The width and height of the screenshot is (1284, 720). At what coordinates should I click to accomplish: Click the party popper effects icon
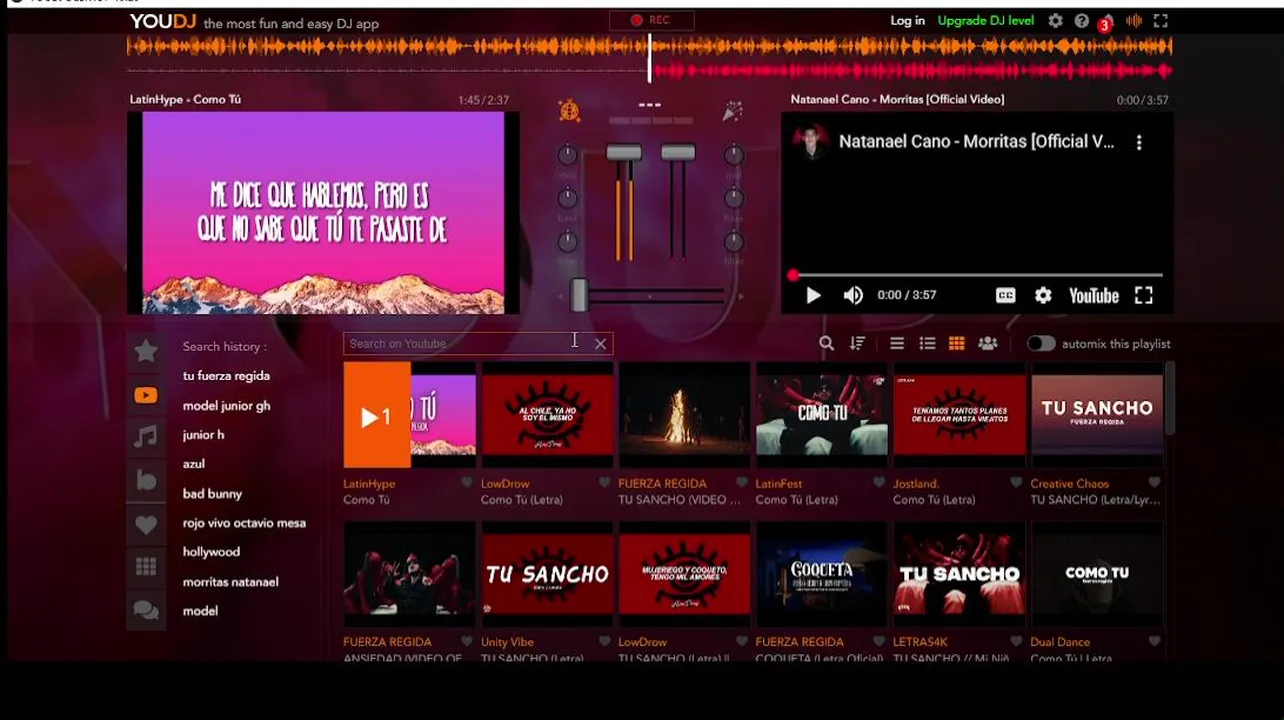click(x=732, y=111)
